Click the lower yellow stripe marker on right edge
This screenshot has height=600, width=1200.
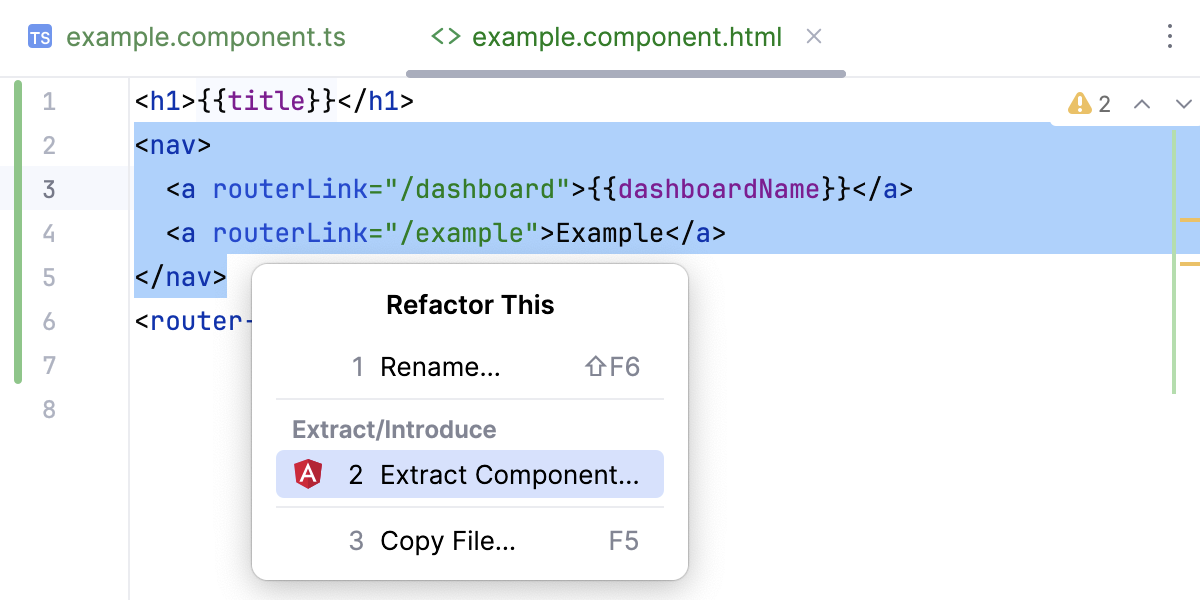[1189, 262]
